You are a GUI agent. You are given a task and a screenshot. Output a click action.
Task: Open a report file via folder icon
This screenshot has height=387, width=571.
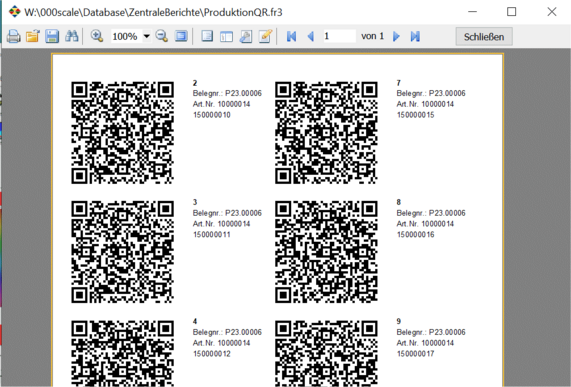[33, 36]
